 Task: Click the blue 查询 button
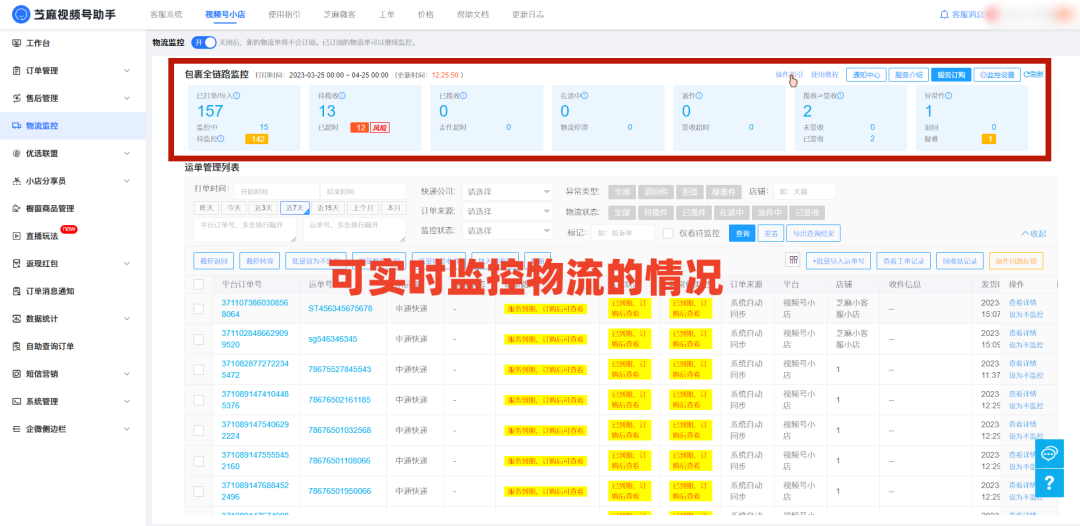pyautogui.click(x=742, y=233)
